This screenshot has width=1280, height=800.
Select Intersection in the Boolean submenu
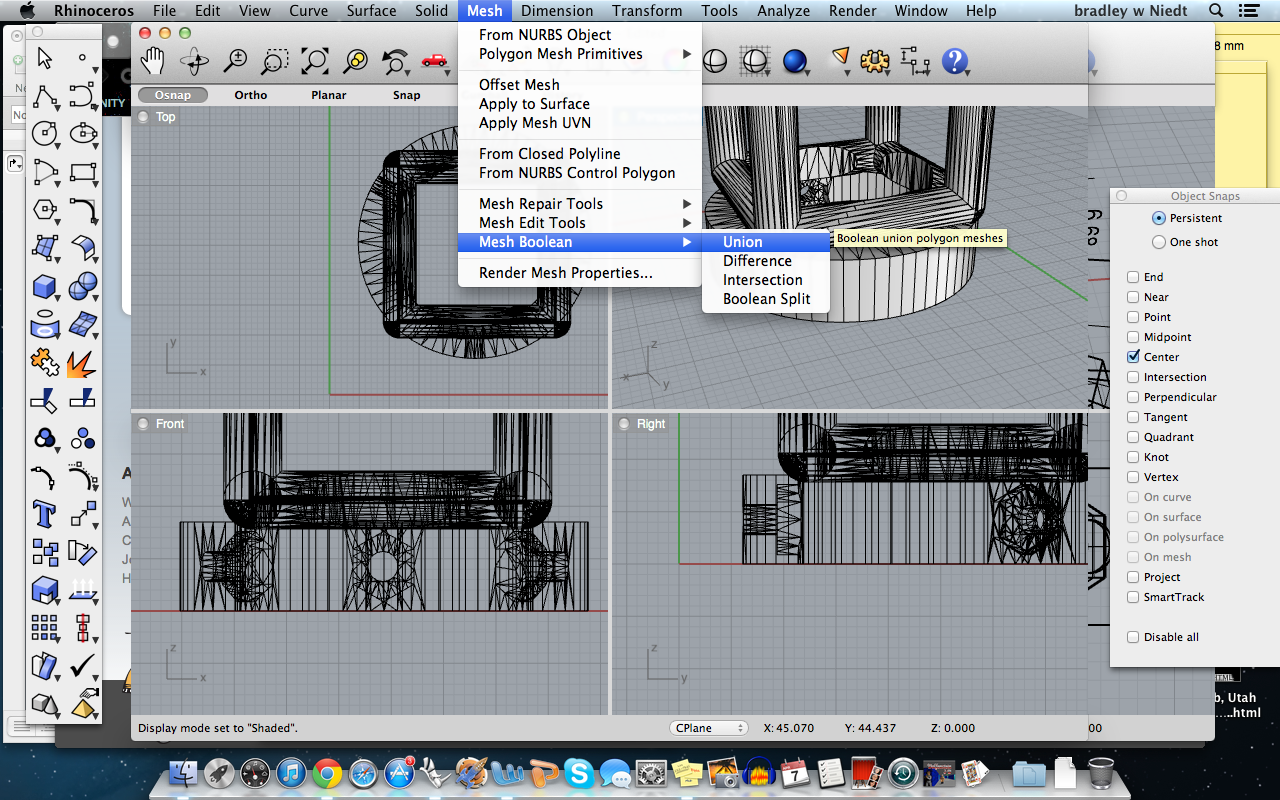(x=766, y=280)
